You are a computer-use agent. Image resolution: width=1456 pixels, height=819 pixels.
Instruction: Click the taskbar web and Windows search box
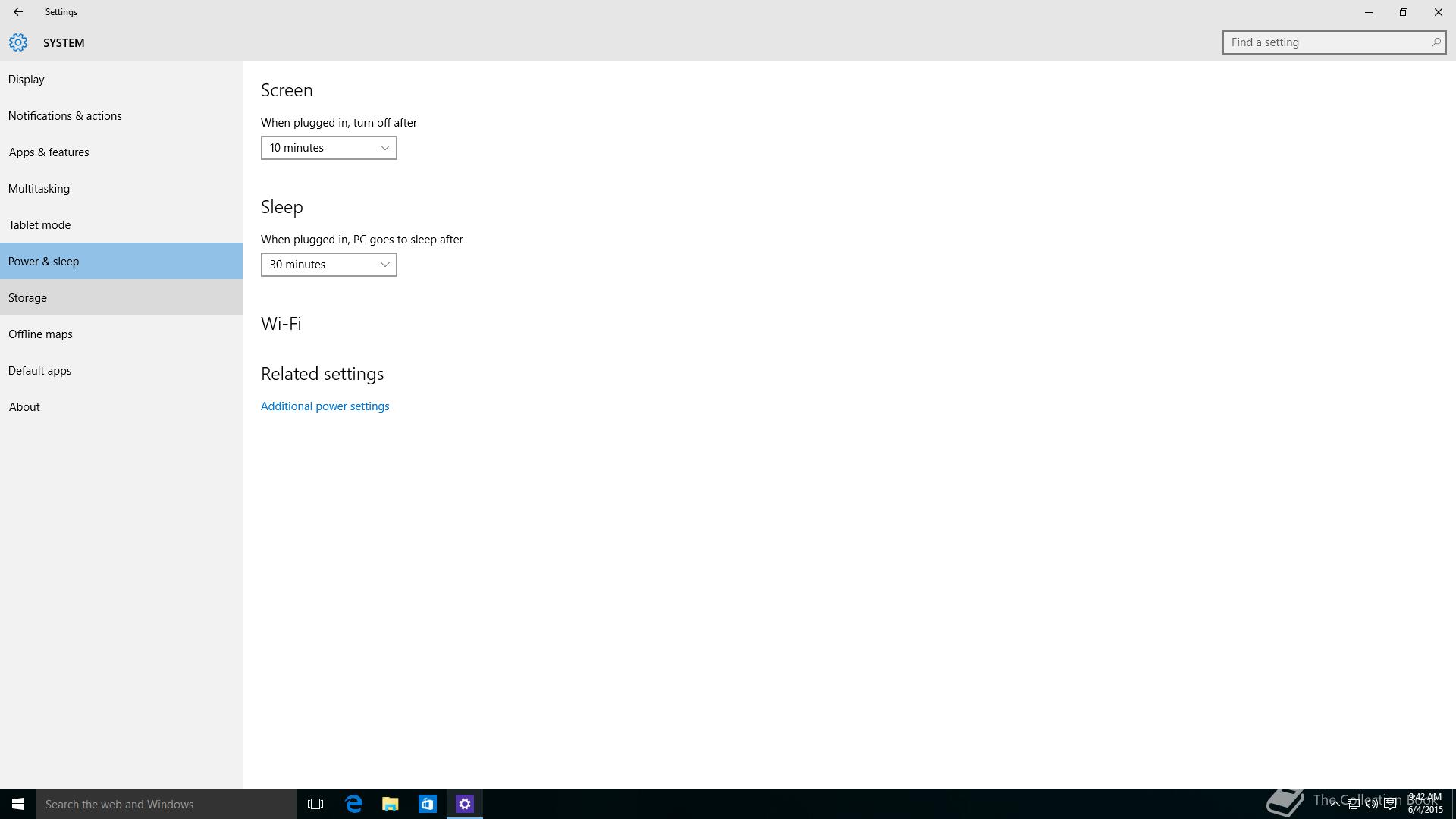pos(167,804)
